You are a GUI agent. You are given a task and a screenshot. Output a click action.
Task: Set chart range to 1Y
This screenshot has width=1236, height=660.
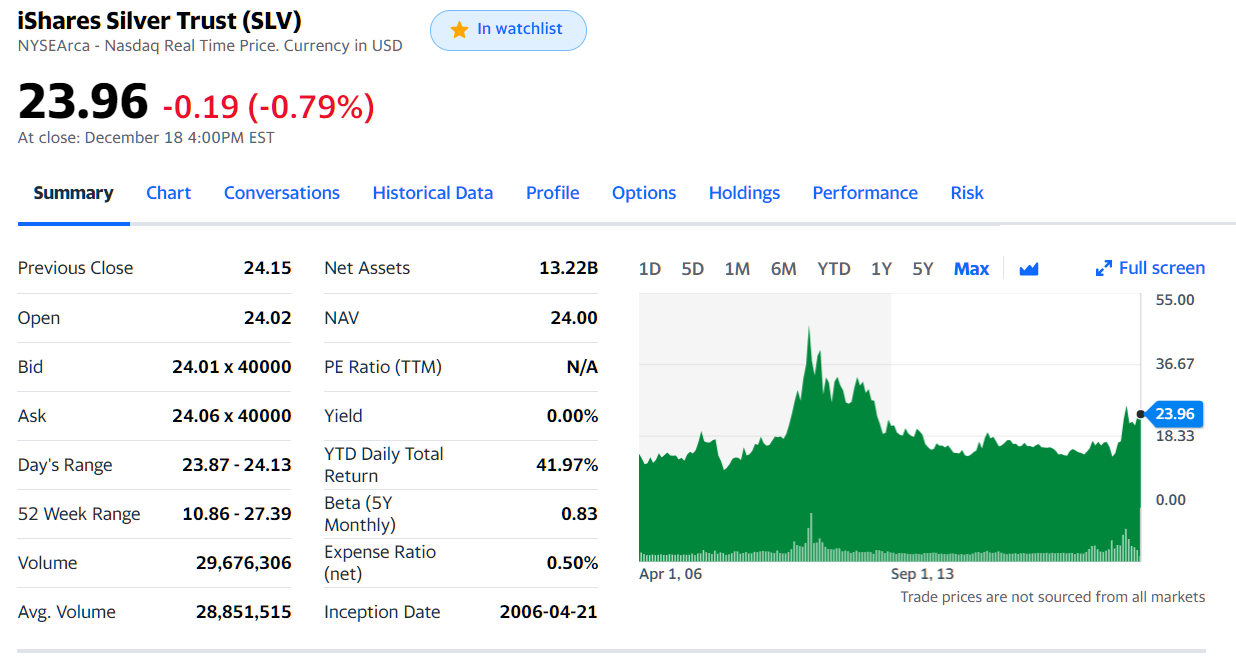(881, 269)
